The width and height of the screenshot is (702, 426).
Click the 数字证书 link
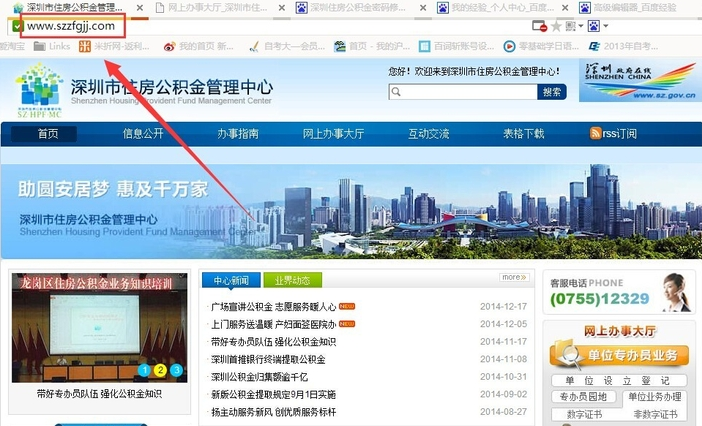point(584,414)
